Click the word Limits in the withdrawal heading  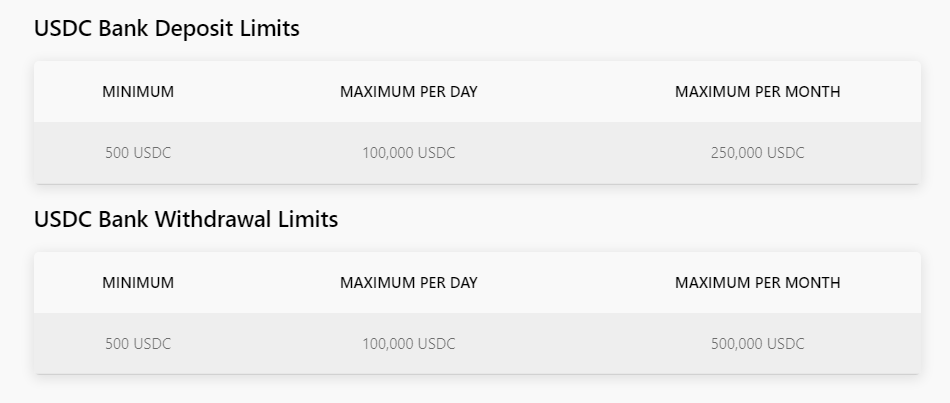pyautogui.click(x=308, y=219)
